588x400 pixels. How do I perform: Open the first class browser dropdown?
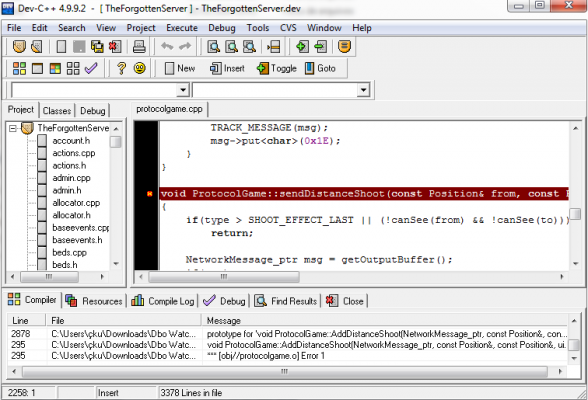pyautogui.click(x=183, y=90)
